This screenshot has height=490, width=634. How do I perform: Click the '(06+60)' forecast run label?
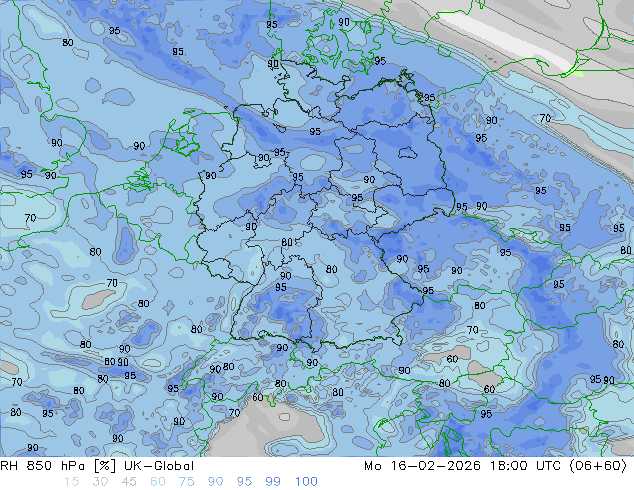598,466
